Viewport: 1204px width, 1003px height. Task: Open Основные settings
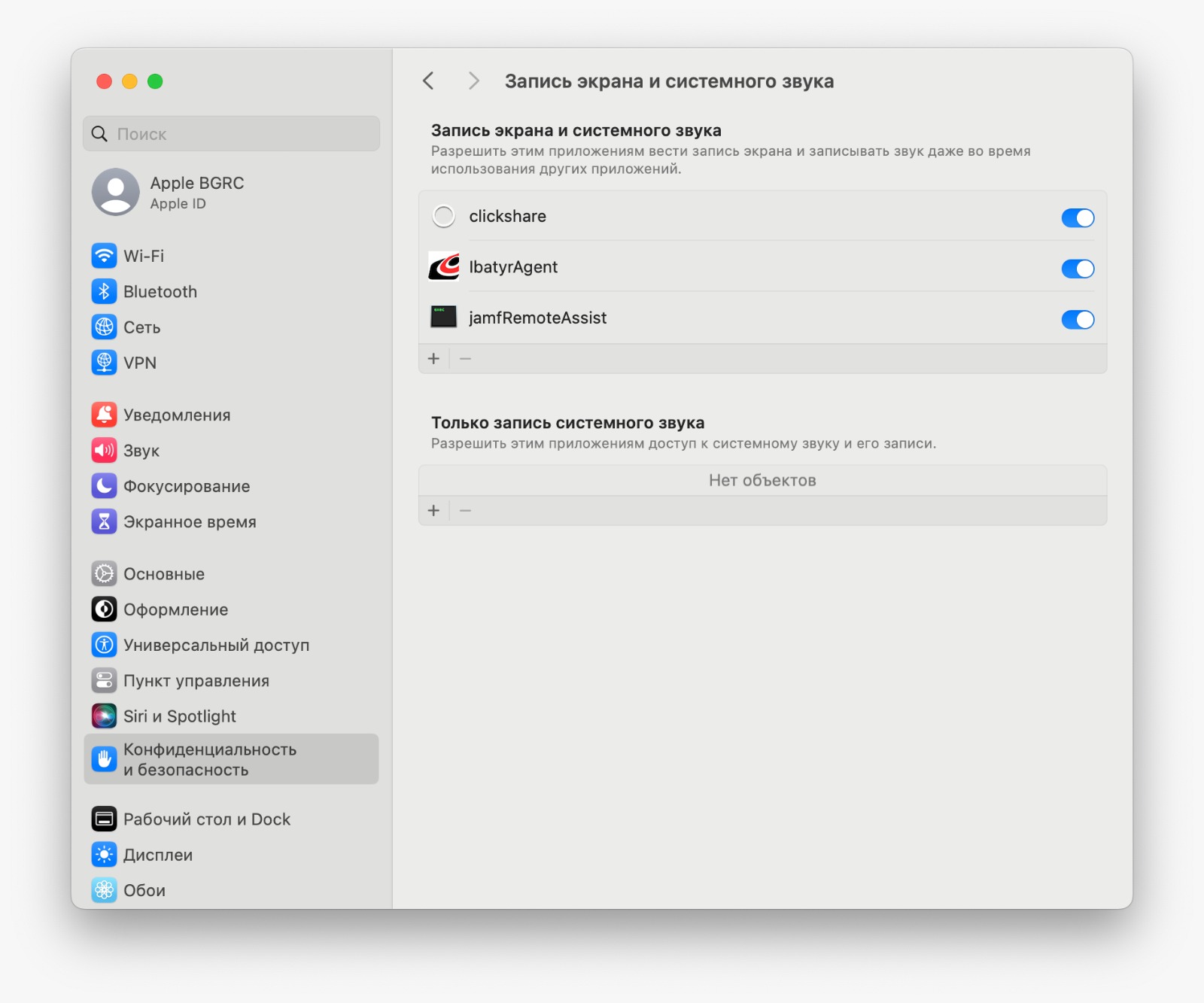tap(231, 574)
